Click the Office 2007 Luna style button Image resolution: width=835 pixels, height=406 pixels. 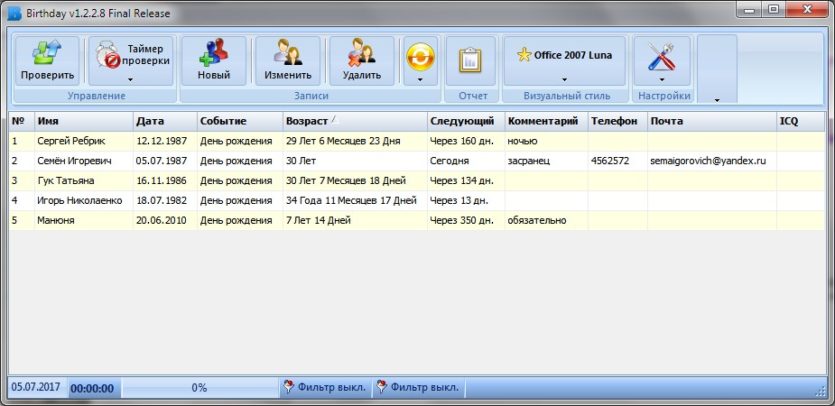[x=564, y=61]
